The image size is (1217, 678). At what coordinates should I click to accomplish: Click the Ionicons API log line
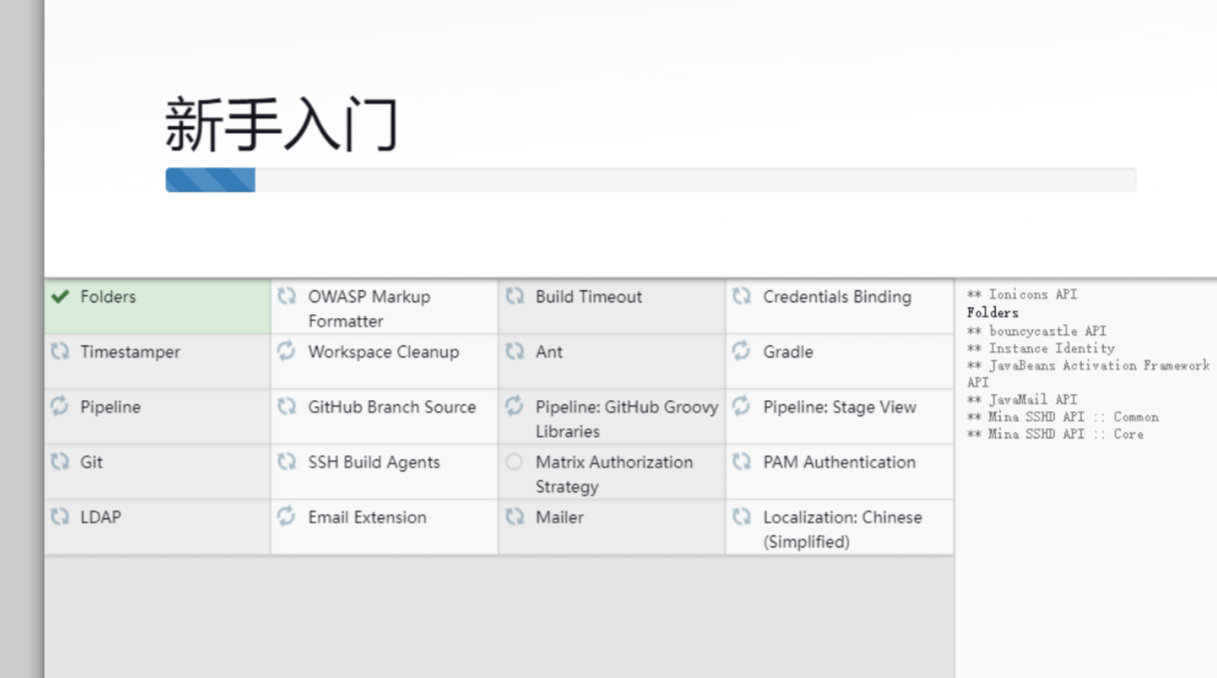(x=1022, y=295)
